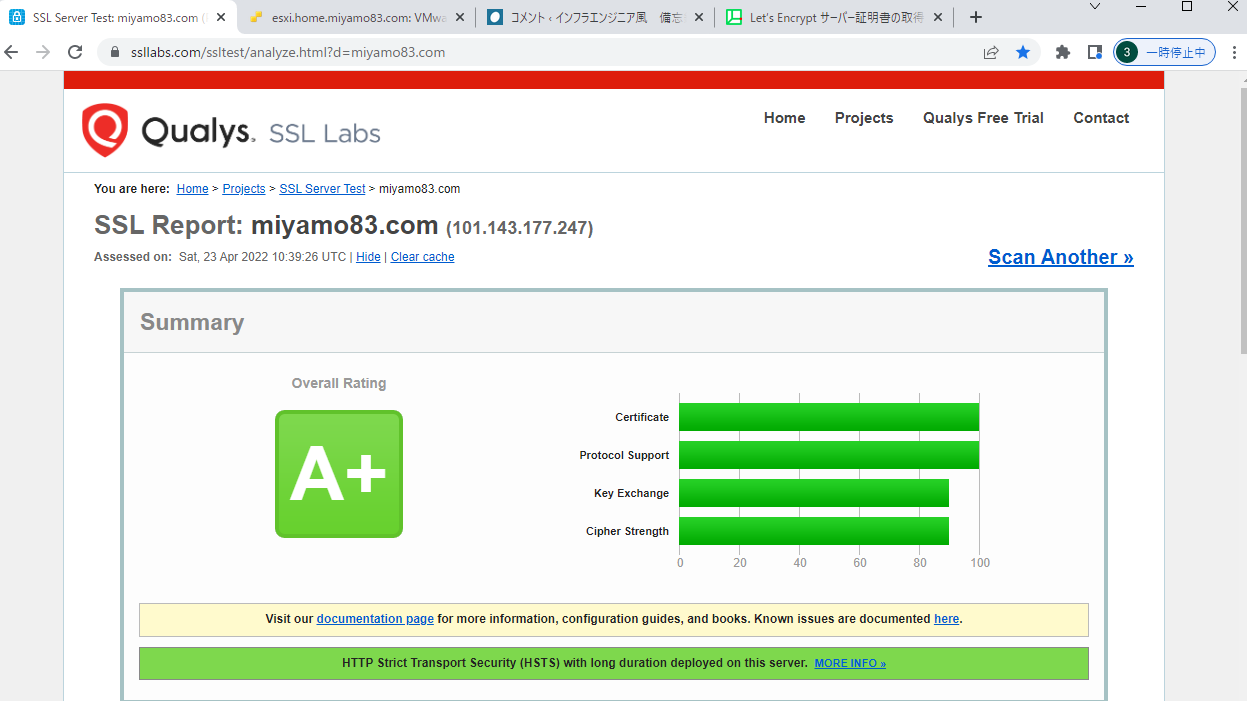
Task: Close the コメント tab
Action: (x=698, y=17)
